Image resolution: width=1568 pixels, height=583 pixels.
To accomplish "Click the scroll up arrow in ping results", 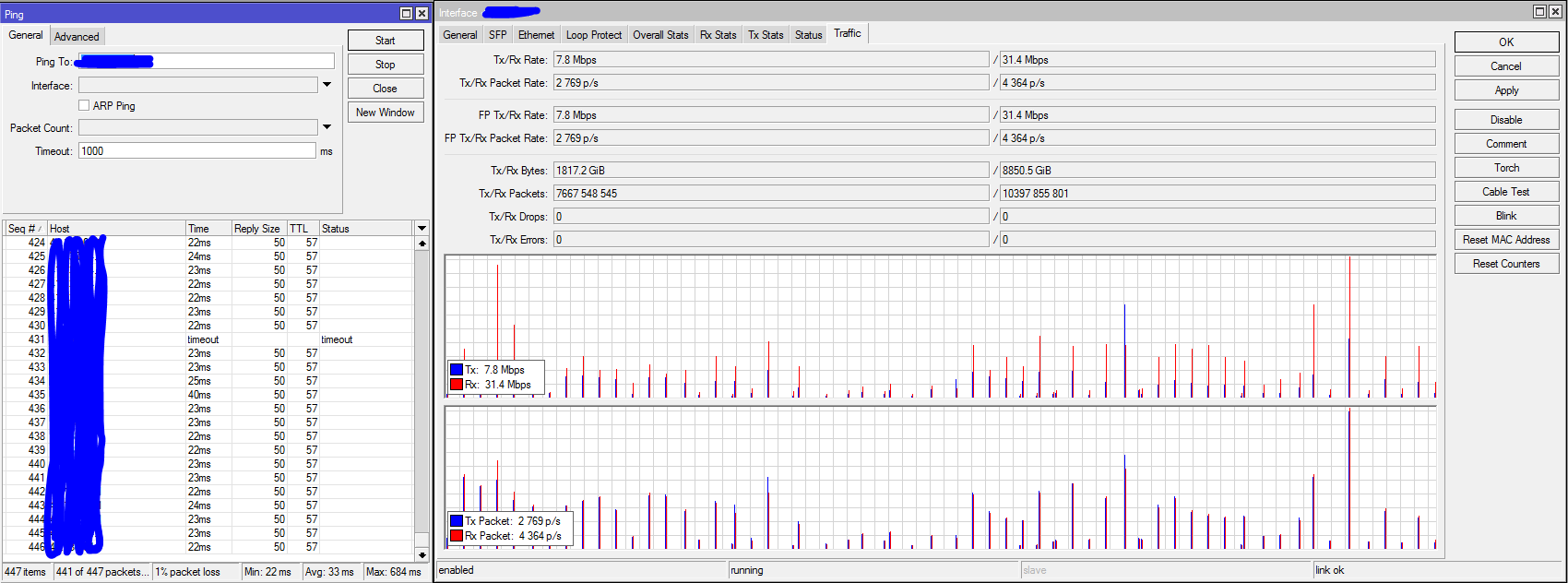I will [x=422, y=244].
